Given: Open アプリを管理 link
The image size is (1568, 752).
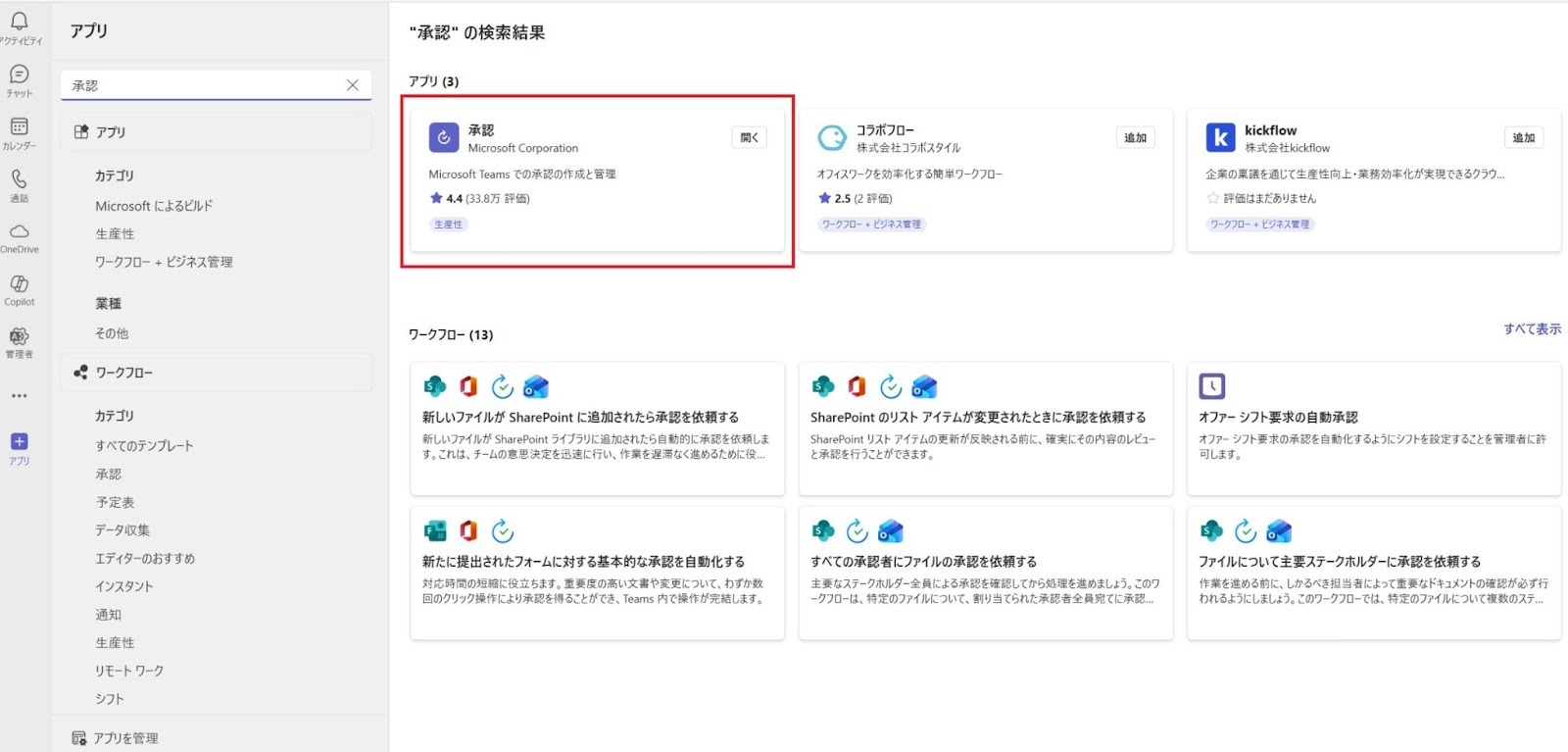Looking at the screenshot, I should click(x=125, y=738).
